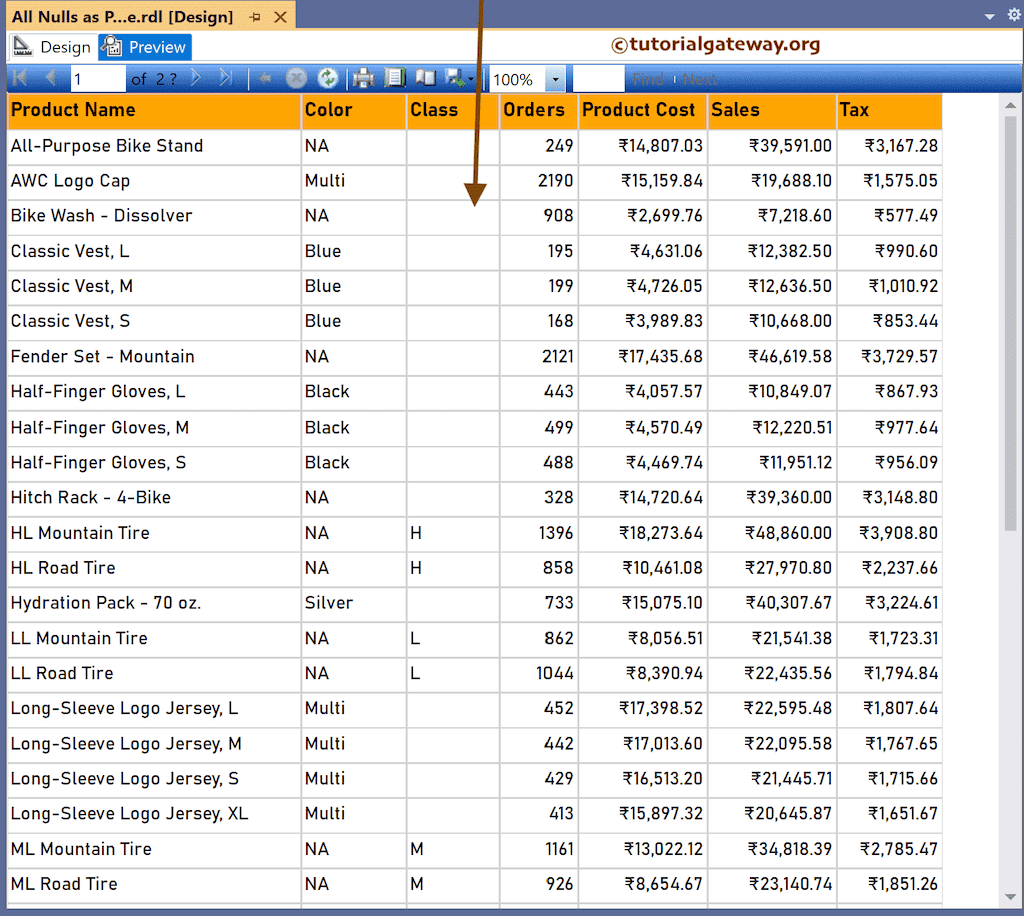Click inside the page number input field

pyautogui.click(x=97, y=78)
